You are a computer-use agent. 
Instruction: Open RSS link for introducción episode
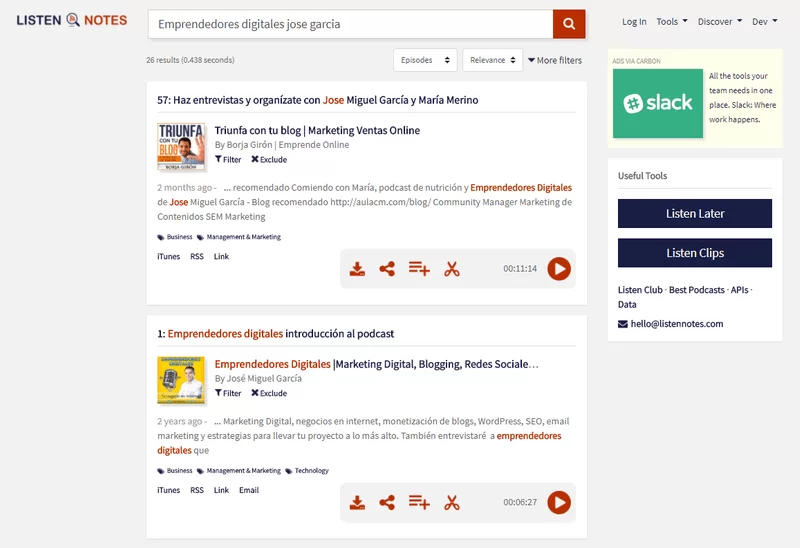point(197,490)
